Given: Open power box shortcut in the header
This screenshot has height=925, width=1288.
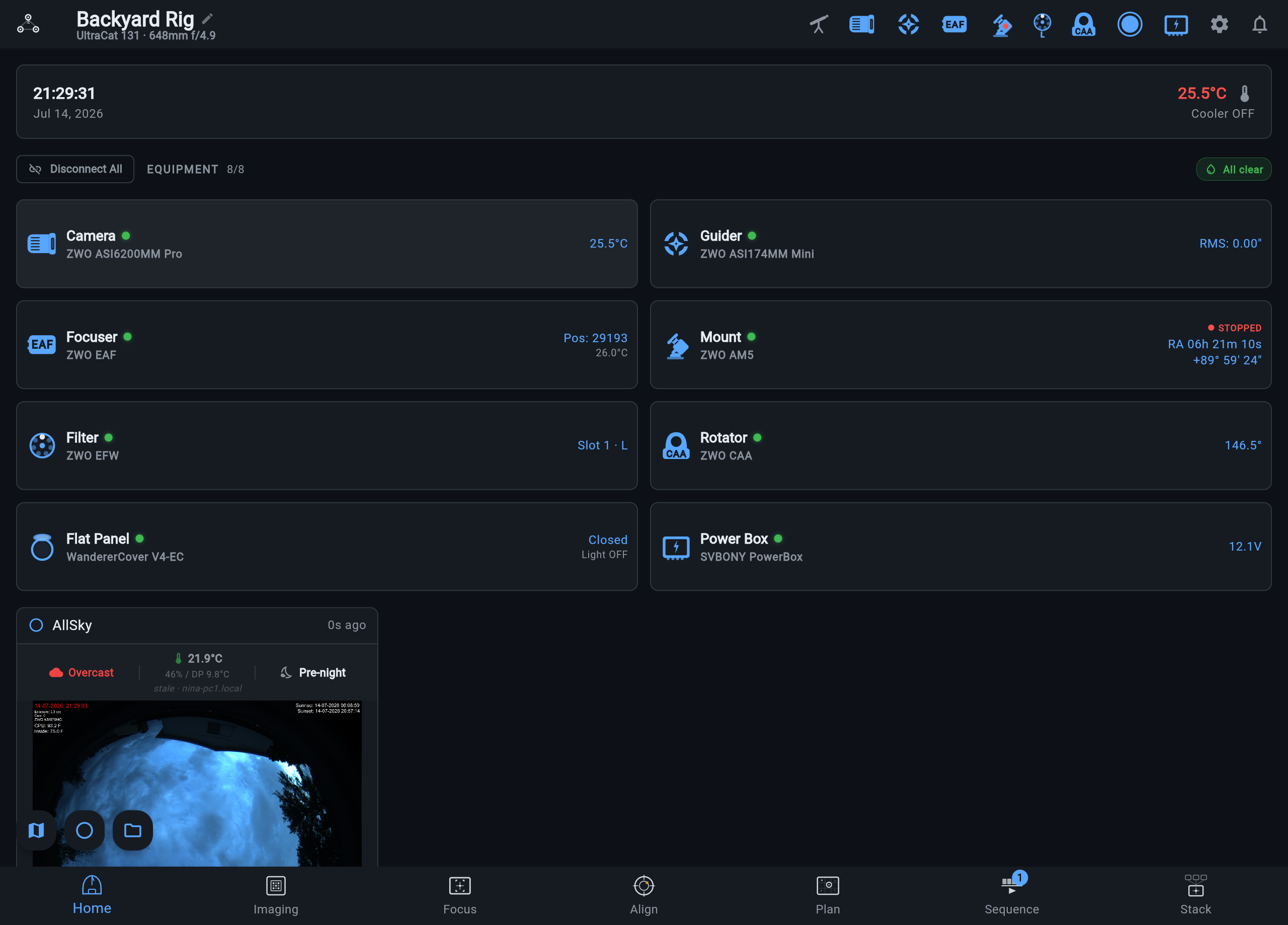Looking at the screenshot, I should [1176, 25].
